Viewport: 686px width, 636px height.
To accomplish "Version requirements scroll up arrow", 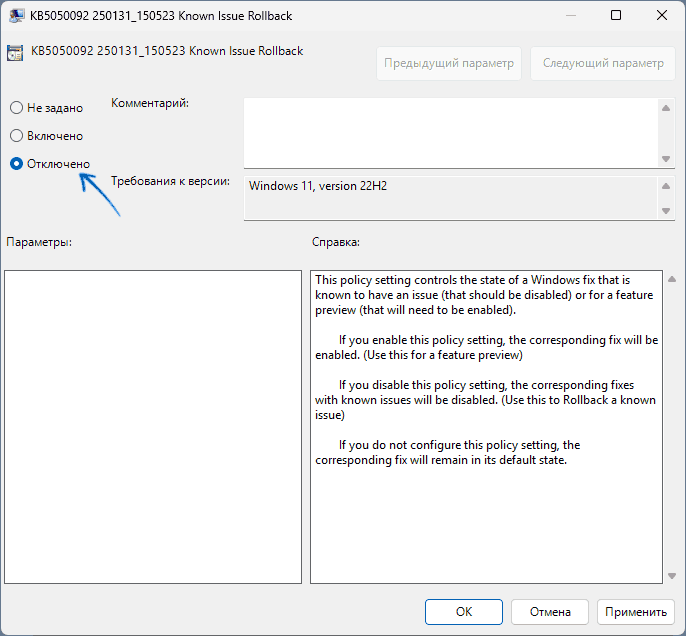I will pyautogui.click(x=666, y=186).
